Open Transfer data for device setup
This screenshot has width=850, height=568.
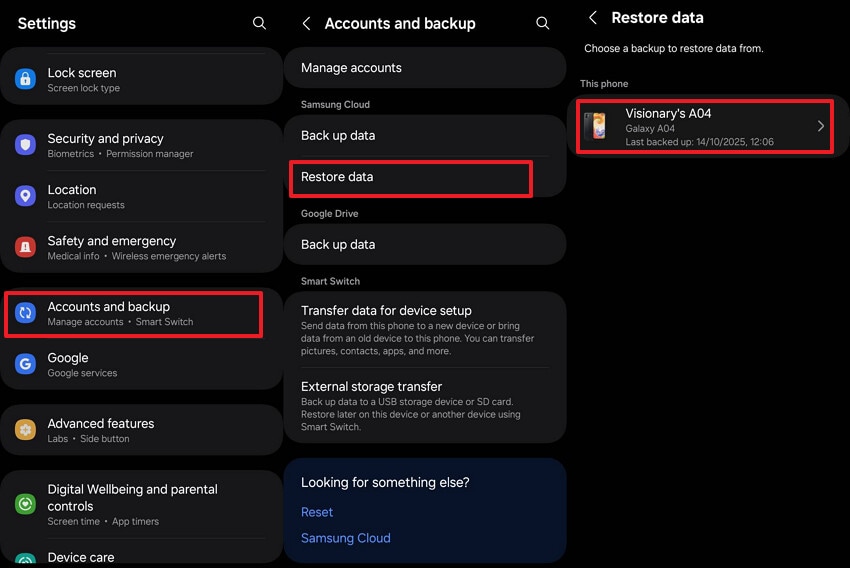click(x=425, y=330)
